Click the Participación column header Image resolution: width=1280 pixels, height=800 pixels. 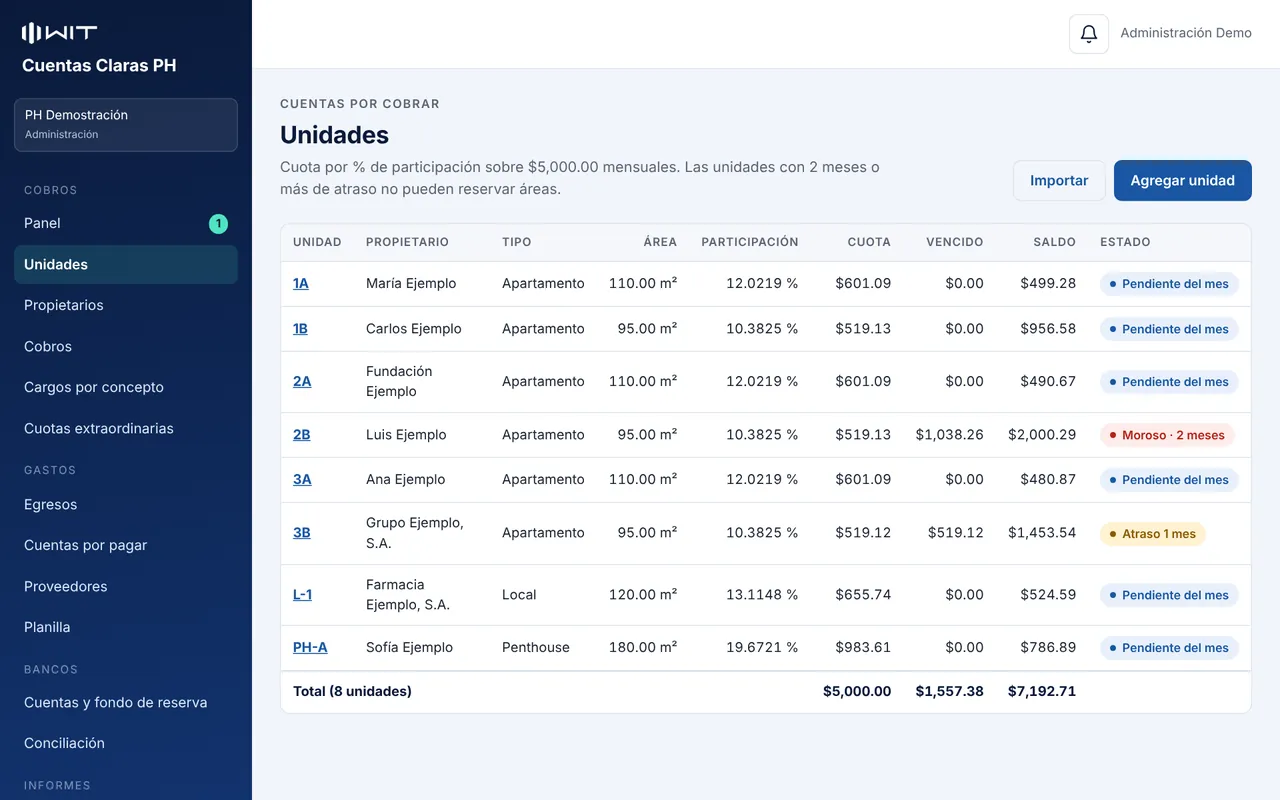(750, 242)
